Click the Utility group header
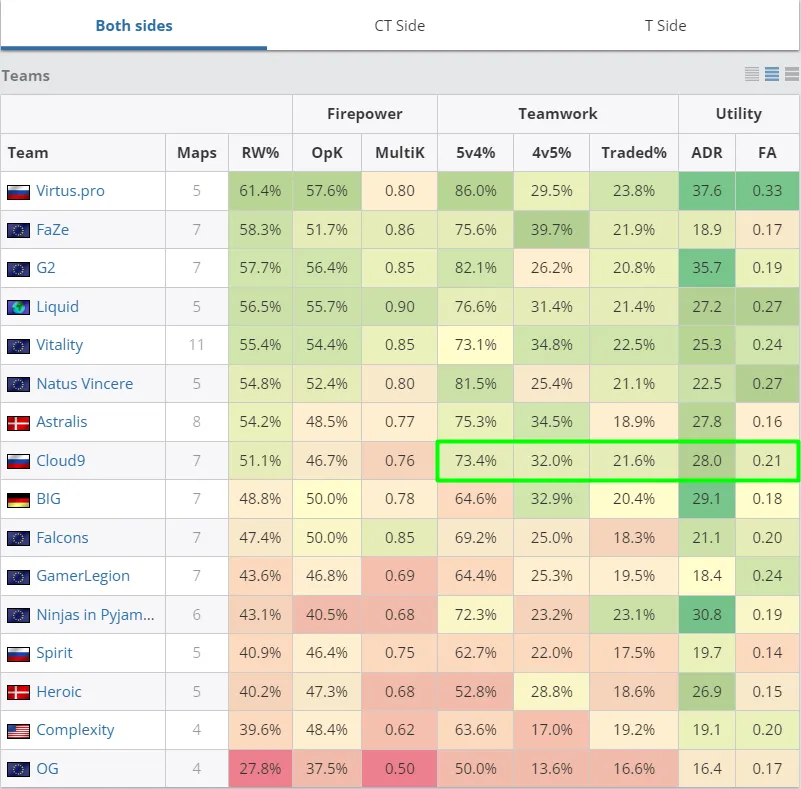 (739, 114)
